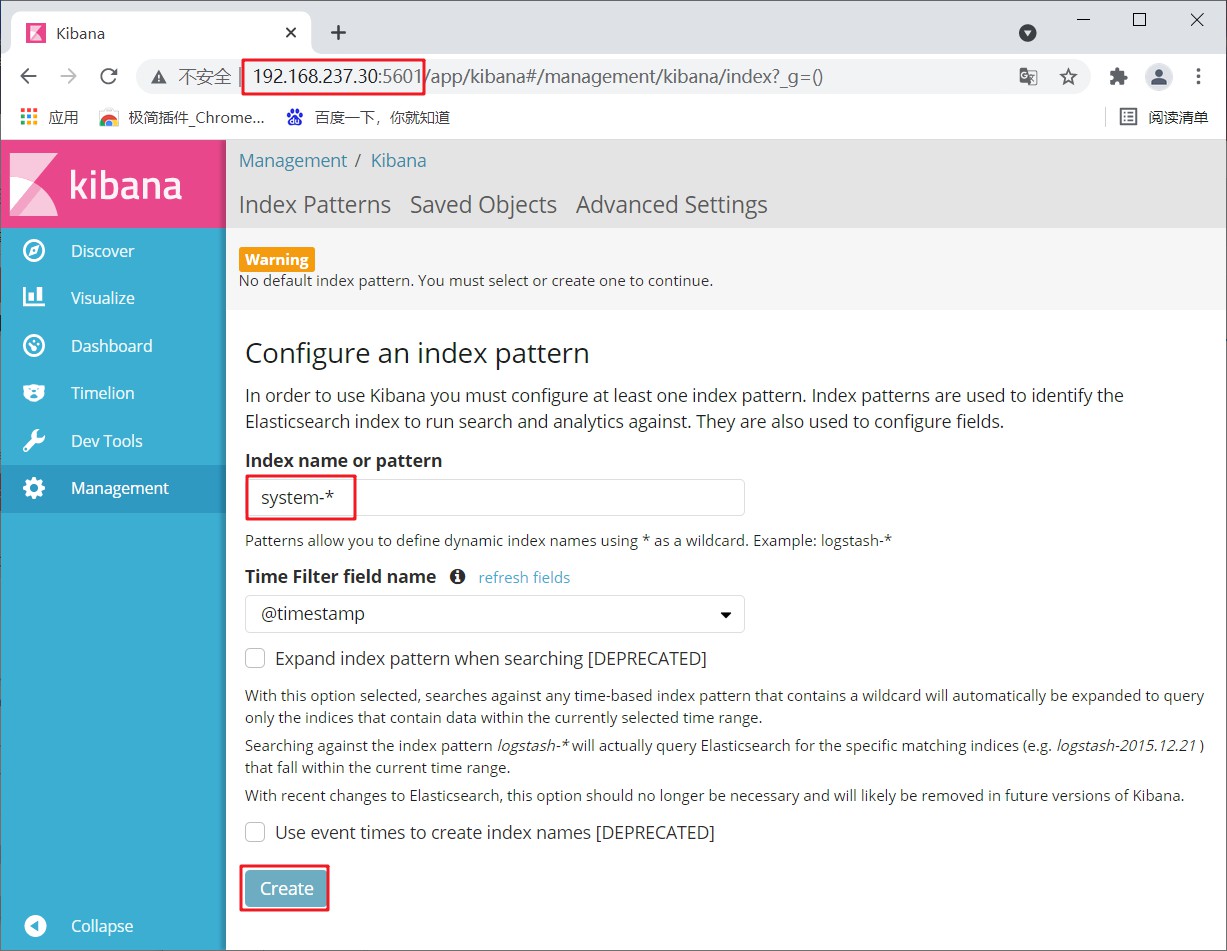Click the refresh fields link
1227x951 pixels.
[524, 577]
